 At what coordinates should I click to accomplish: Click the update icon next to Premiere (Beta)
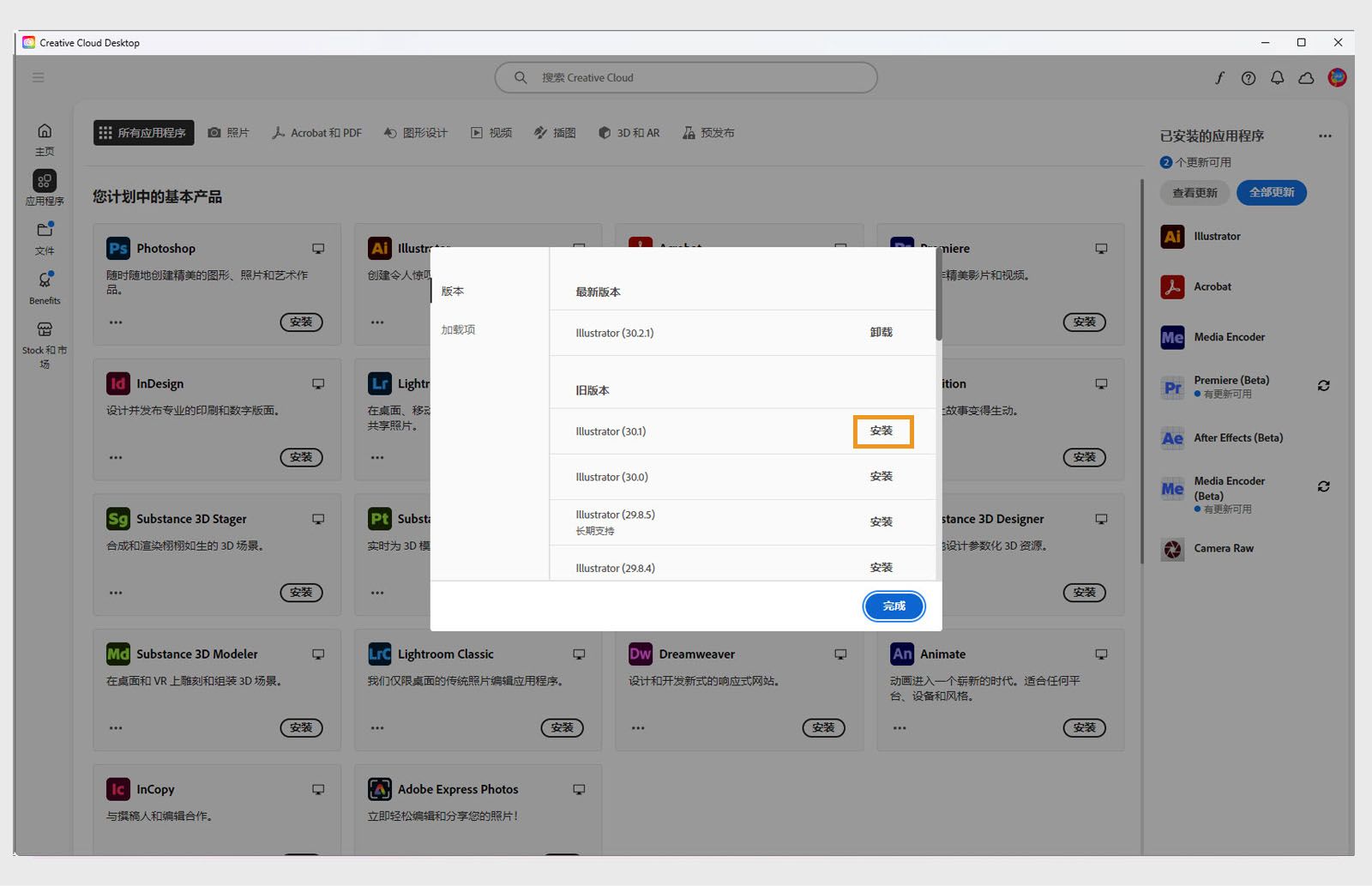[1321, 386]
